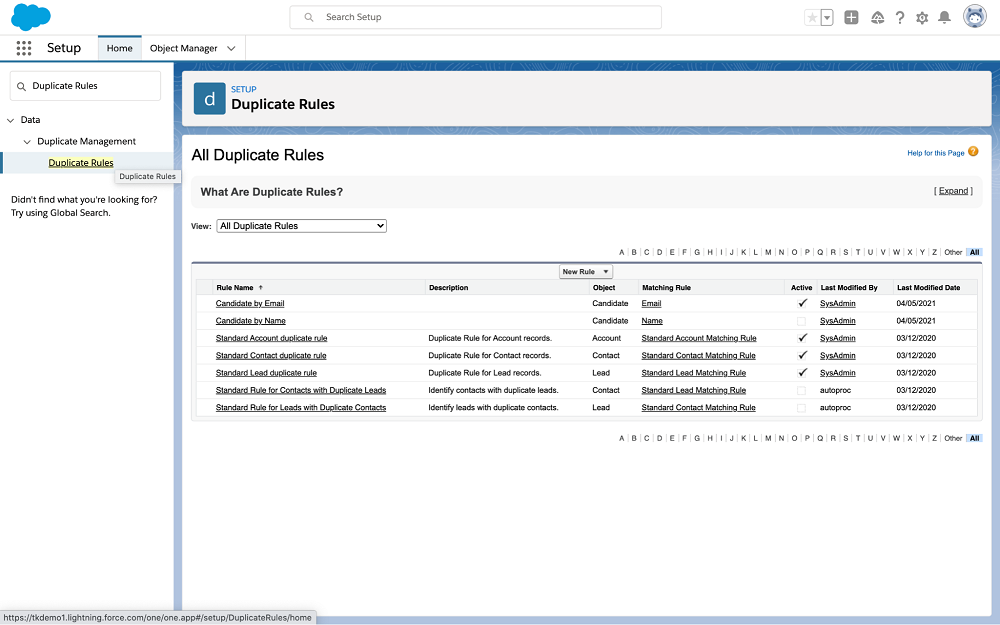Viewport: 1000px width, 625px height.
Task: Open Standard Rule for Leads with Duplicate Contacts
Action: [300, 408]
